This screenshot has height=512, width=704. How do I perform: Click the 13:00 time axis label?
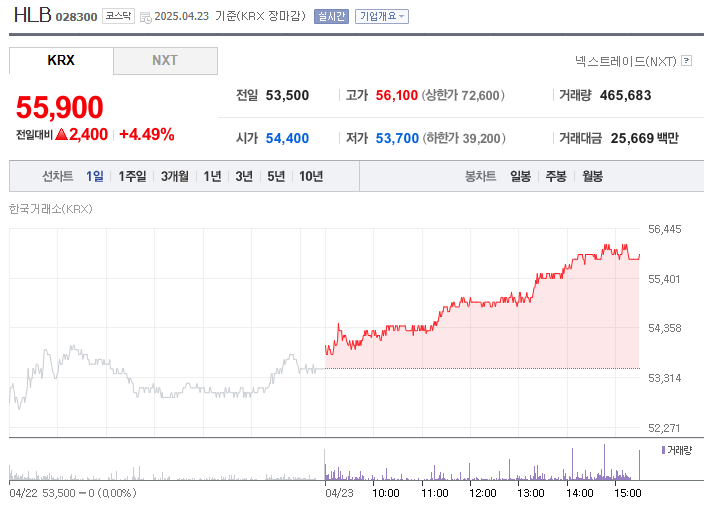pos(531,493)
